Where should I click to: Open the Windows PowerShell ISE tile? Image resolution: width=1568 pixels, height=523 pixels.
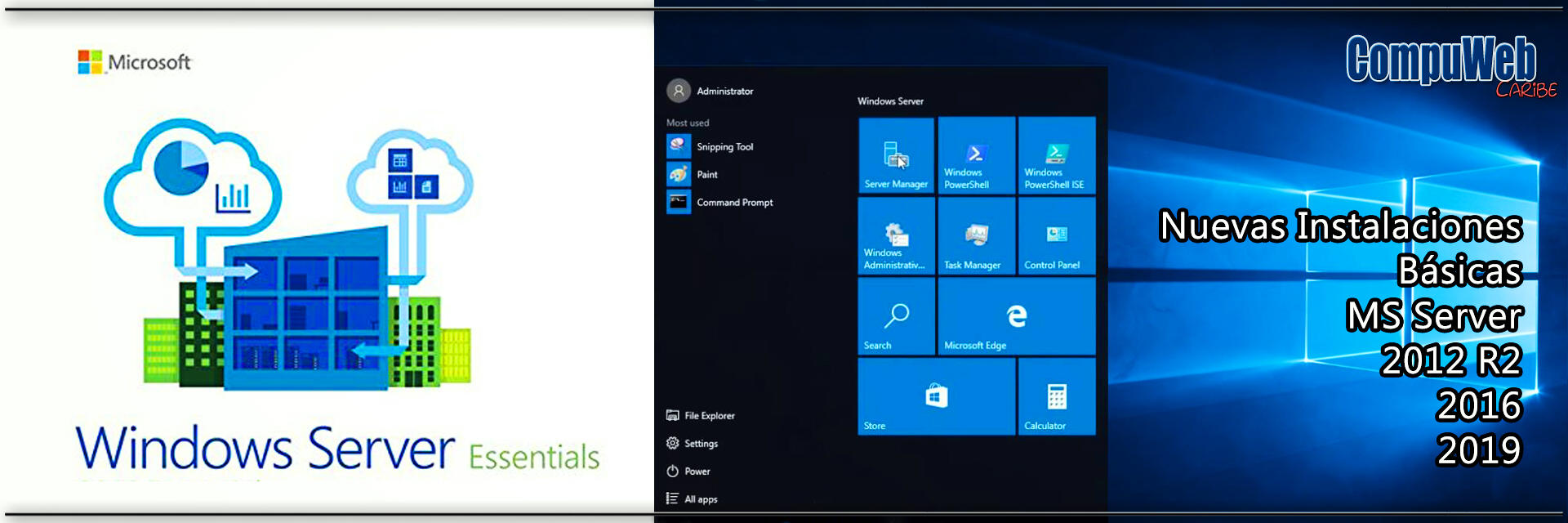[x=1056, y=155]
